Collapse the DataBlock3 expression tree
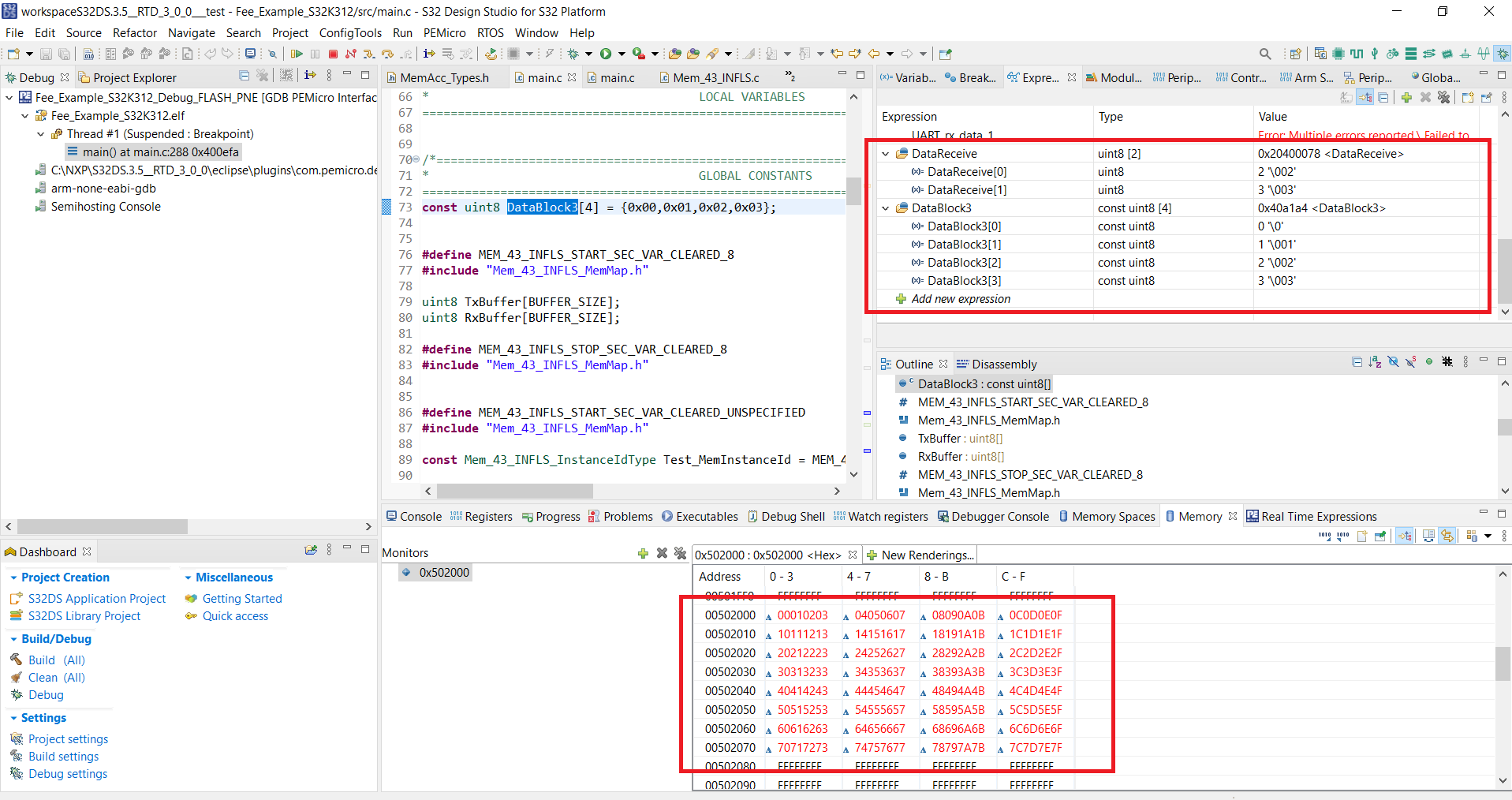Viewport: 1512px width, 800px height. pos(884,207)
